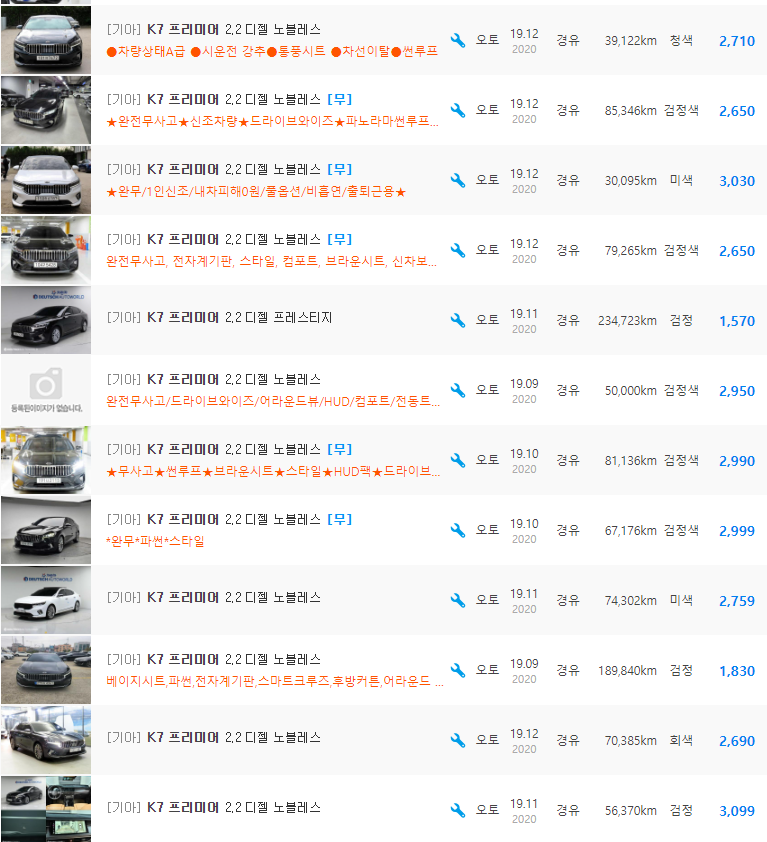
Task: Click no-image placeholder of 50,000km listing
Action: (x=46, y=390)
